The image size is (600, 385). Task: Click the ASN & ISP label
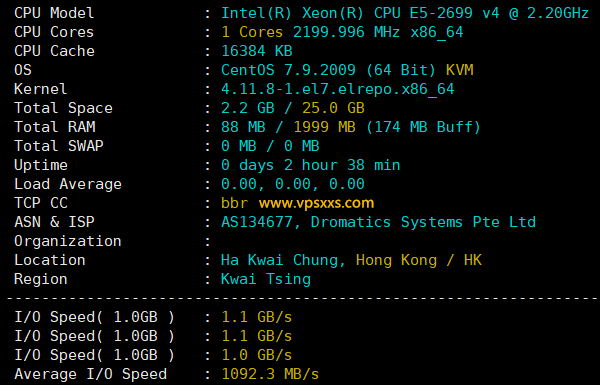coord(54,222)
